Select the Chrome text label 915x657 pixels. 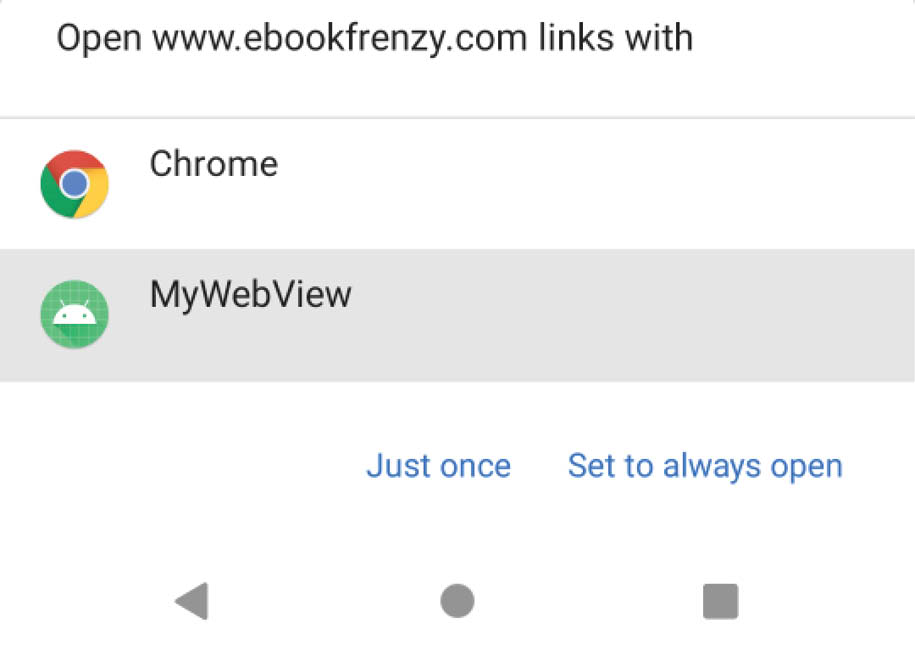coord(214,163)
